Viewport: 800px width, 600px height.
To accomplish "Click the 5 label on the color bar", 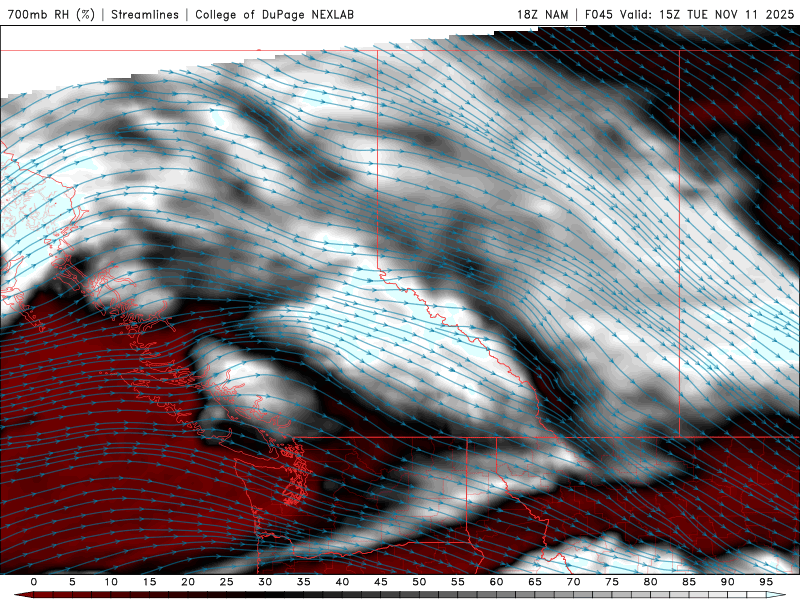I will (x=72, y=582).
